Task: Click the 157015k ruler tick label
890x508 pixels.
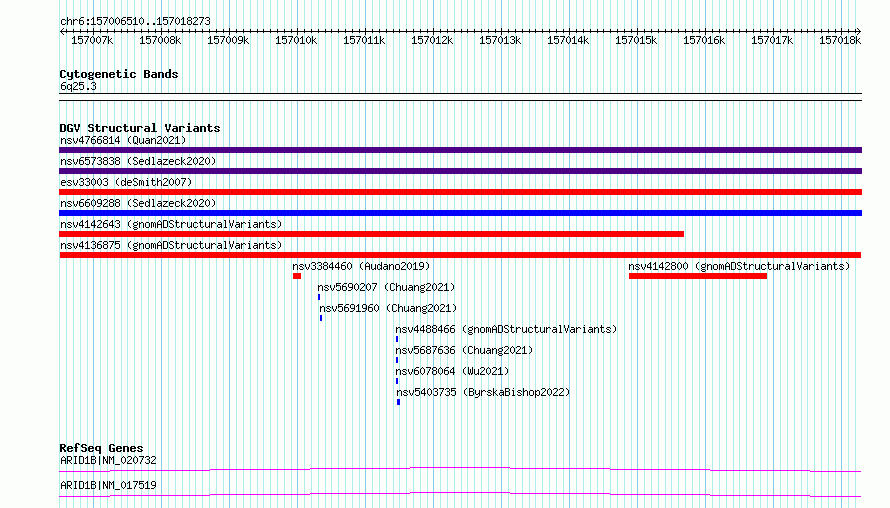Action: (636, 40)
